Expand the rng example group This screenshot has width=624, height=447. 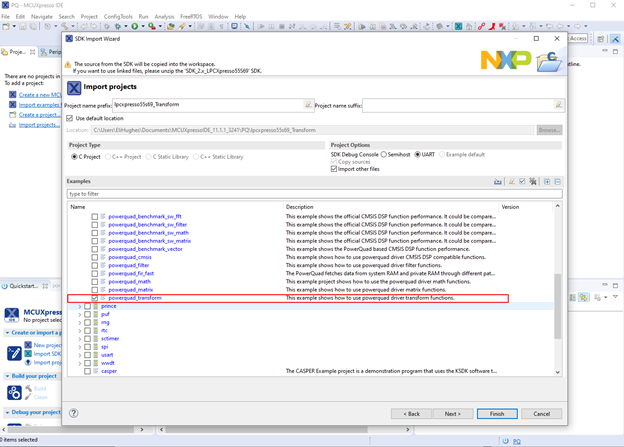coord(80,323)
